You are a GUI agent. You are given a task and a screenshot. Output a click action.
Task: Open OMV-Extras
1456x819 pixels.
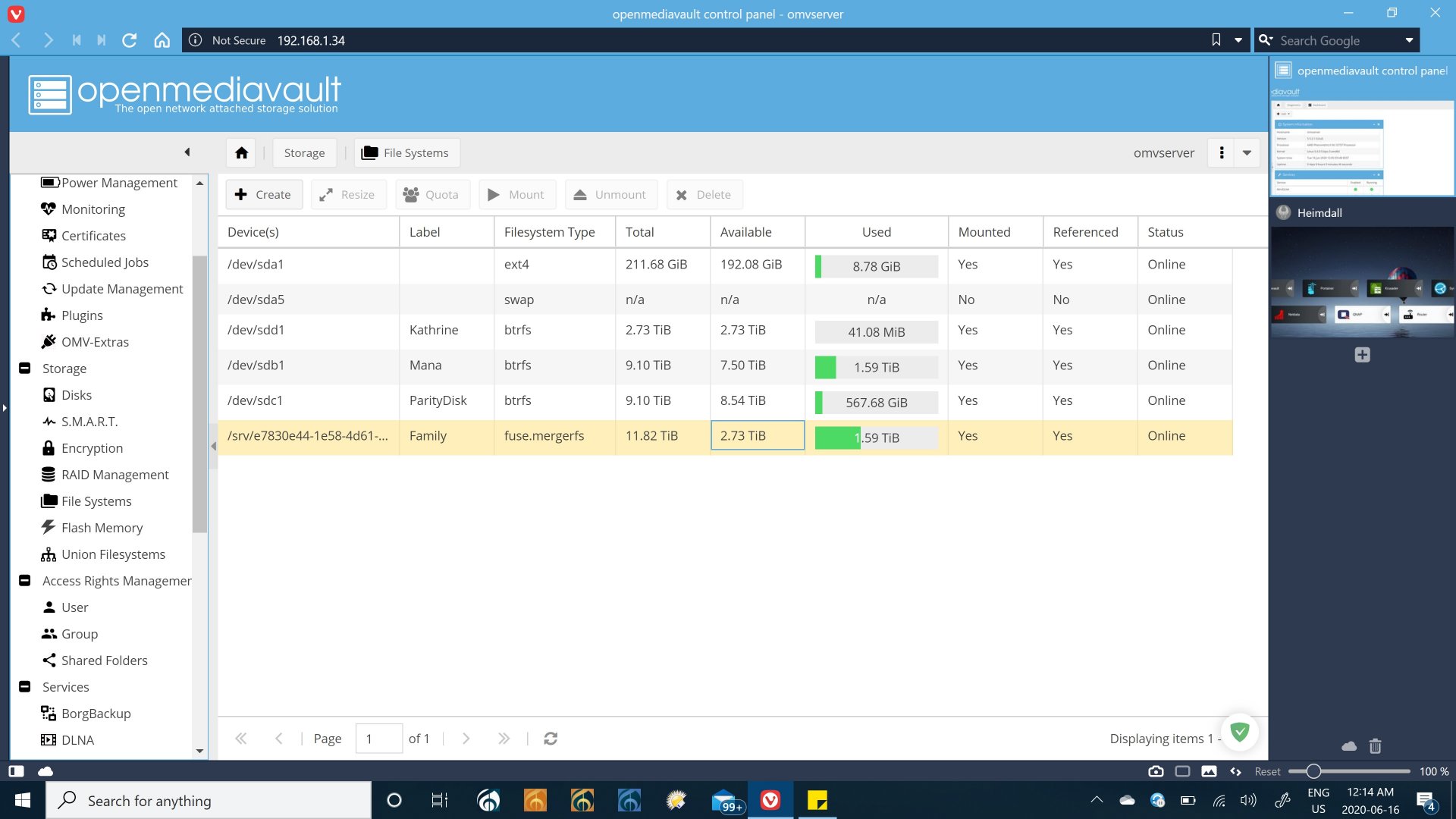pyautogui.click(x=85, y=342)
